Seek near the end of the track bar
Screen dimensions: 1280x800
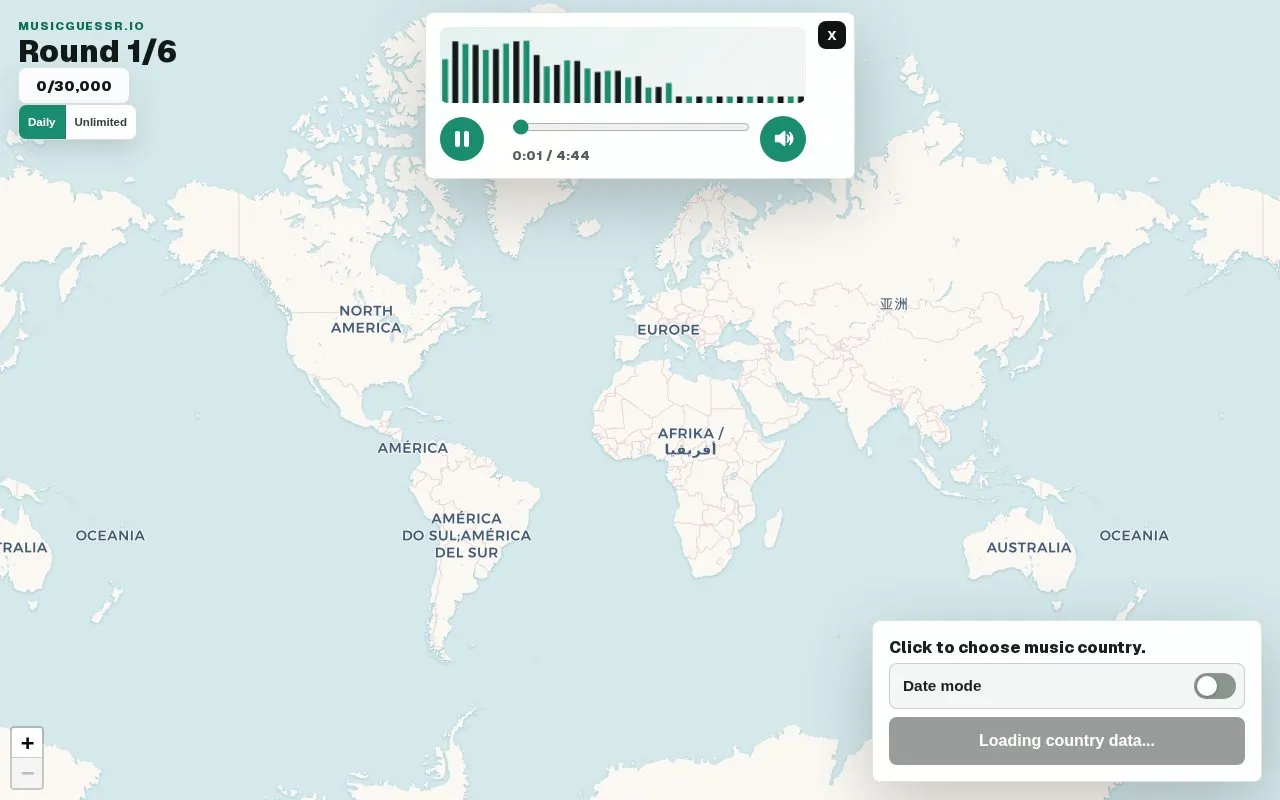740,127
